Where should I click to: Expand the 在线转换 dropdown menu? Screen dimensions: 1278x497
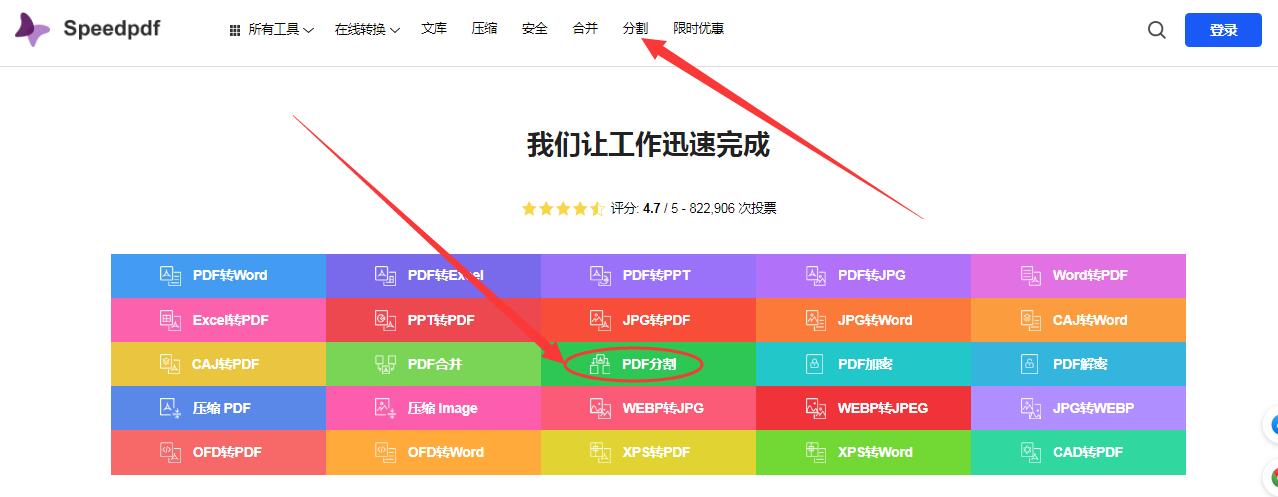(367, 30)
